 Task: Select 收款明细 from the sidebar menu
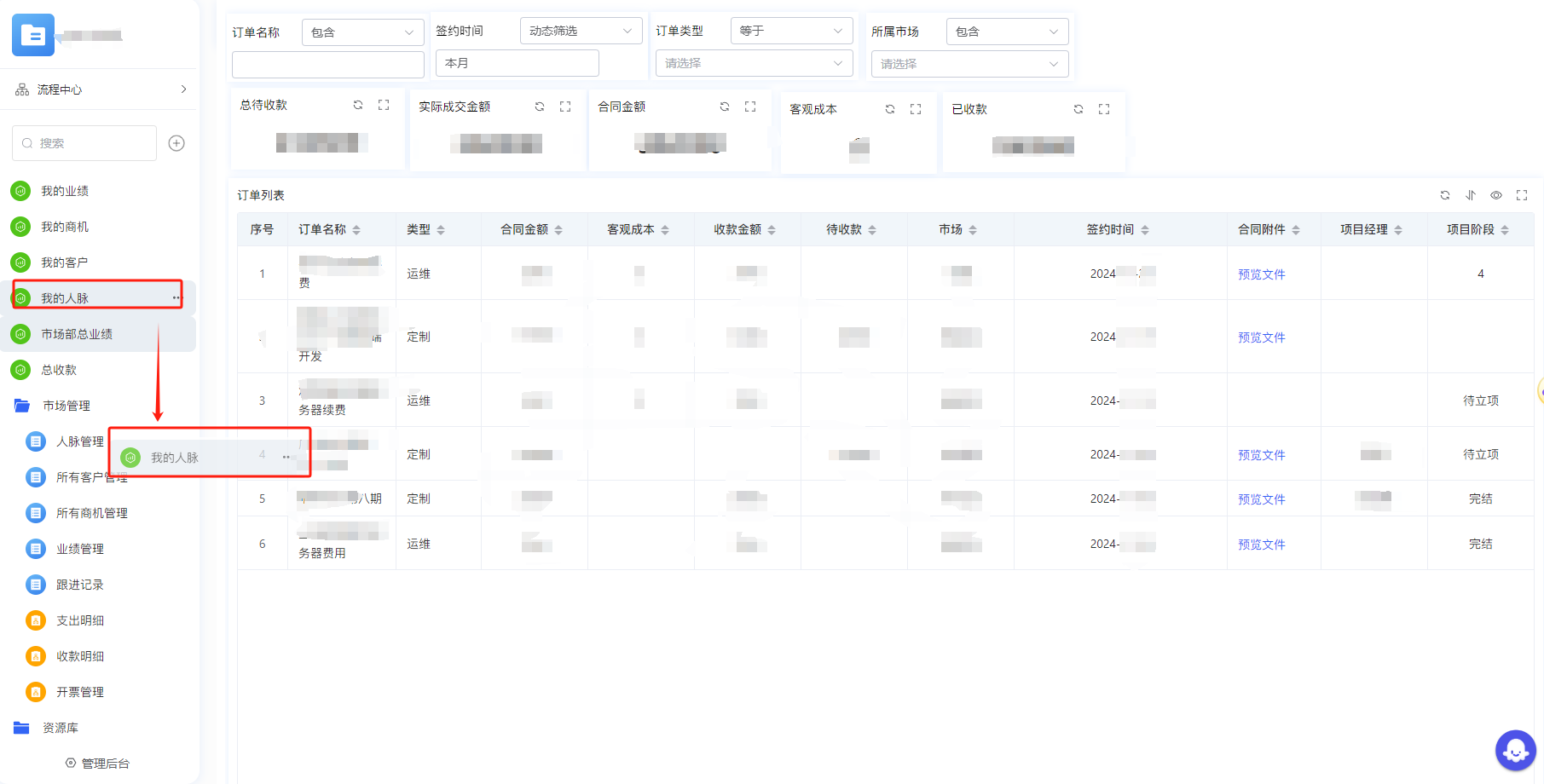(80, 656)
